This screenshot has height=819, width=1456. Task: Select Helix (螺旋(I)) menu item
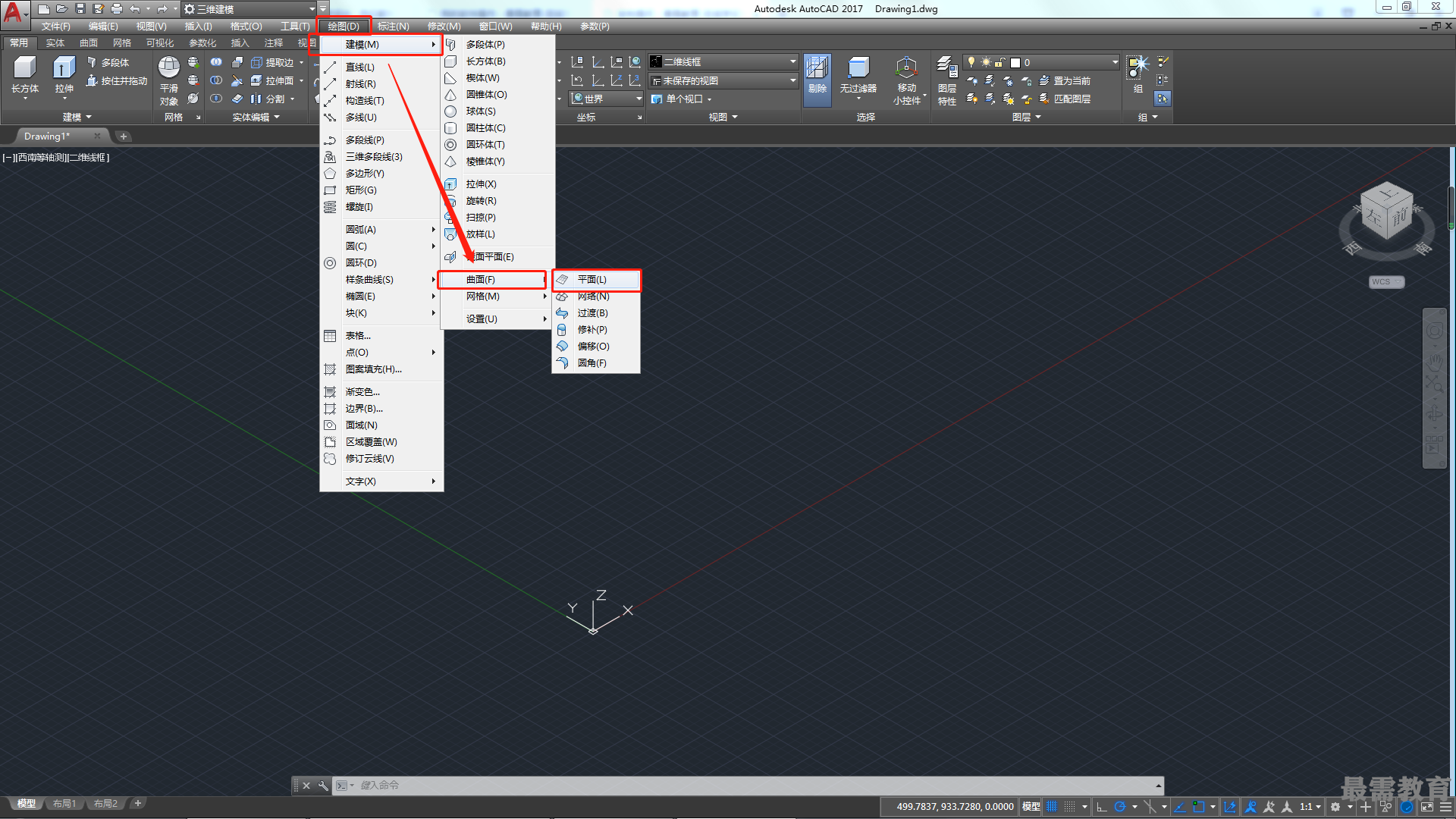pos(381,207)
